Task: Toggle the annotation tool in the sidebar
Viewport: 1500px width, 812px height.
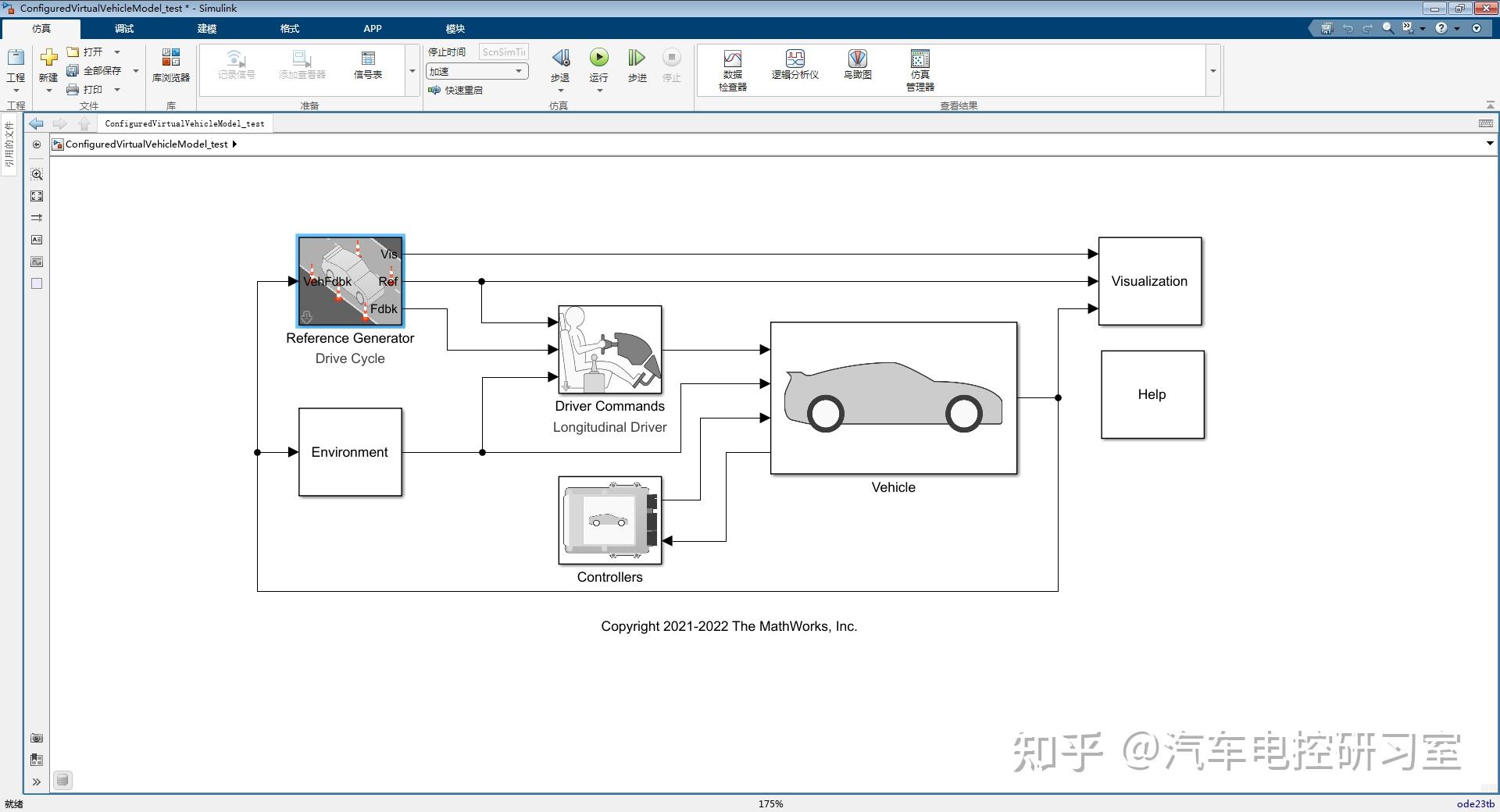Action: pos(36,240)
